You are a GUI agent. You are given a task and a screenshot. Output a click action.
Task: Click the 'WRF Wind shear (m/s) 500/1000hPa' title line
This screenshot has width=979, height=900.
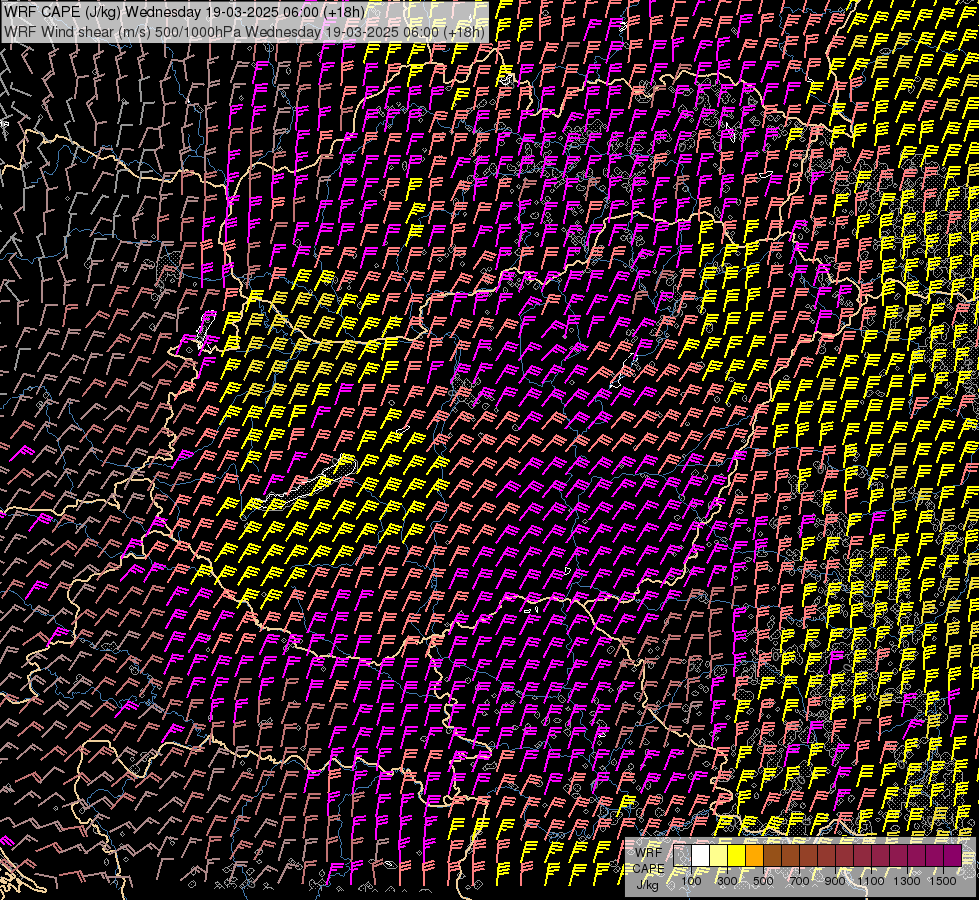244,32
